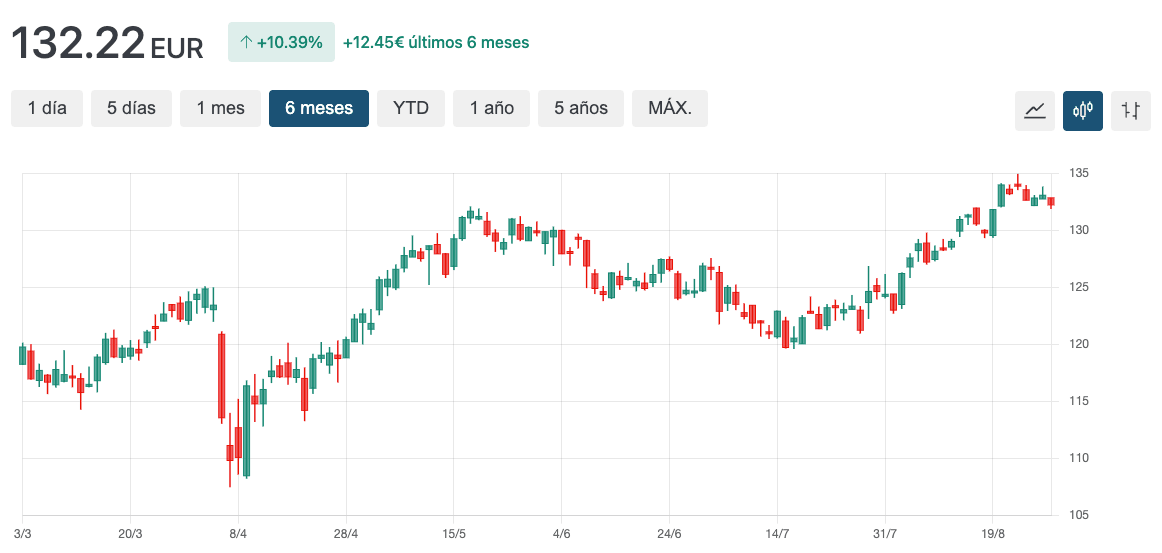Click the 8/4 date label on axis
This screenshot has width=1162, height=553.
click(238, 533)
